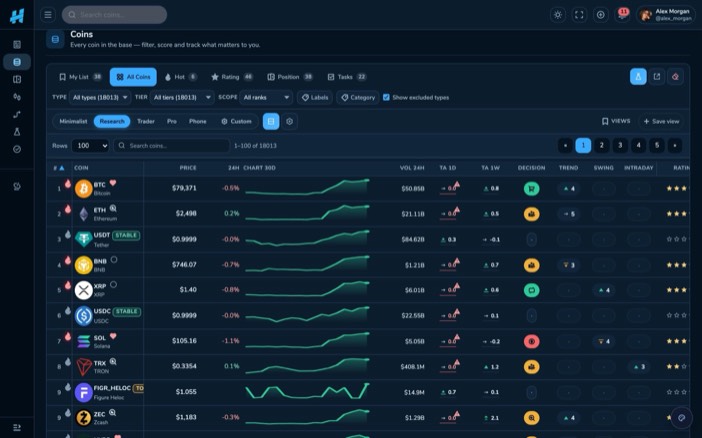Open the checkmark tasks icon in sidebar
Image resolution: width=702 pixels, height=438 pixels.
[17, 149]
